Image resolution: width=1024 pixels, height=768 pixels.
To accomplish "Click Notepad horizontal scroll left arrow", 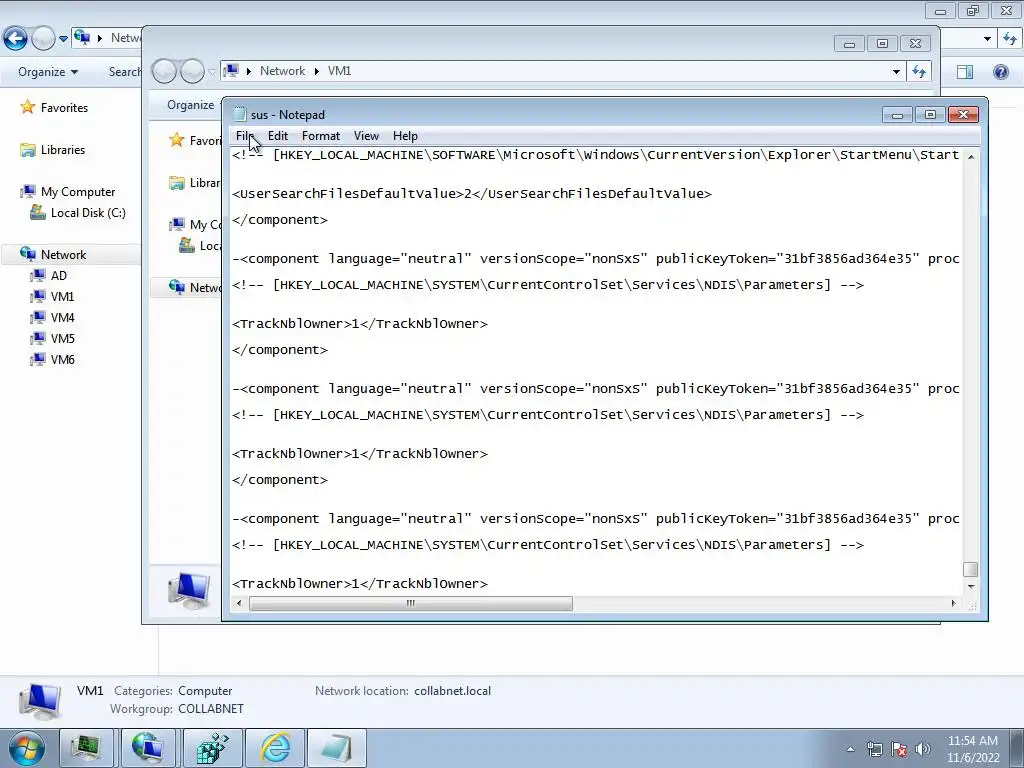I will pos(239,603).
